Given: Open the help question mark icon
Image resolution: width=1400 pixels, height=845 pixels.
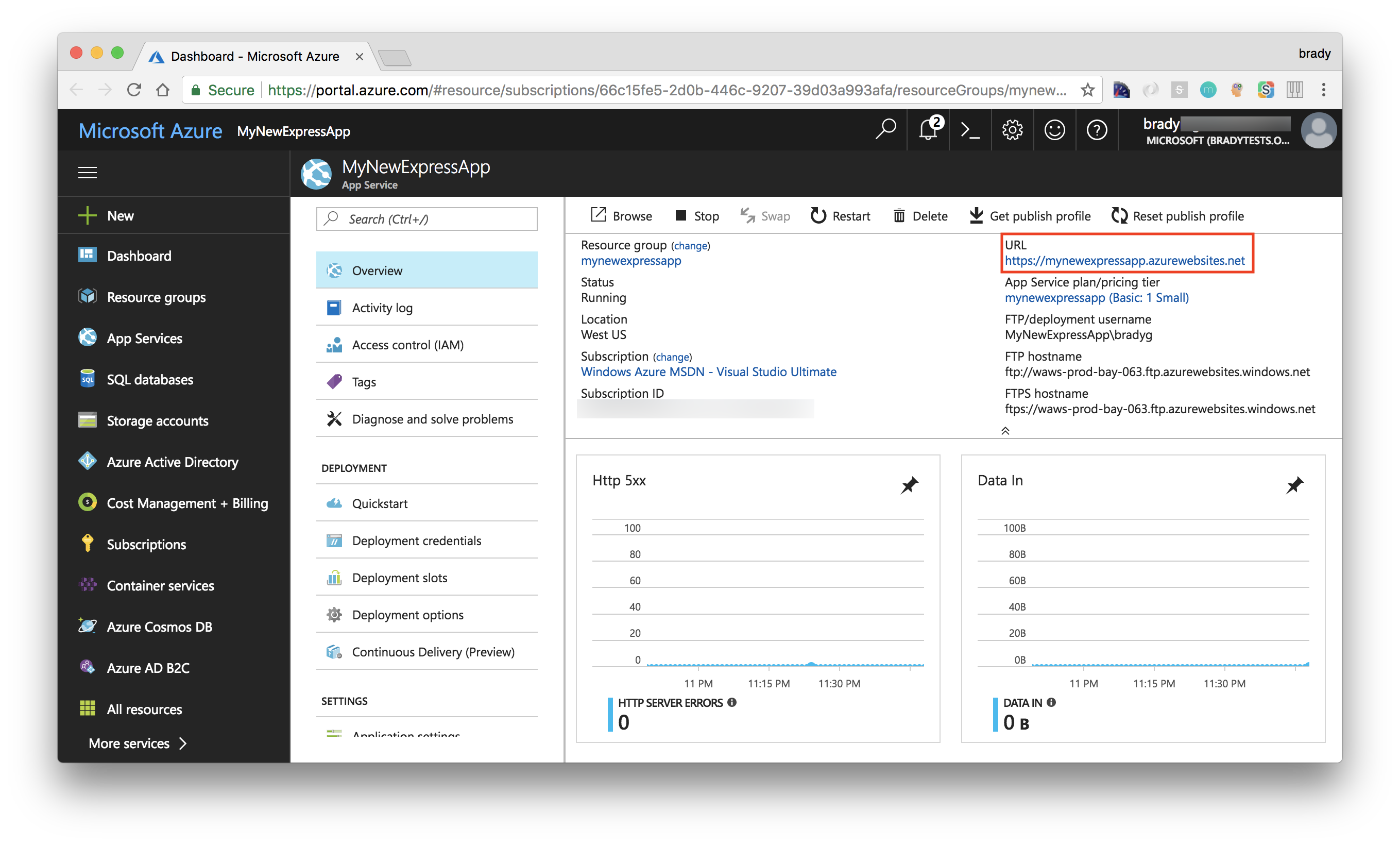Looking at the screenshot, I should tap(1097, 130).
